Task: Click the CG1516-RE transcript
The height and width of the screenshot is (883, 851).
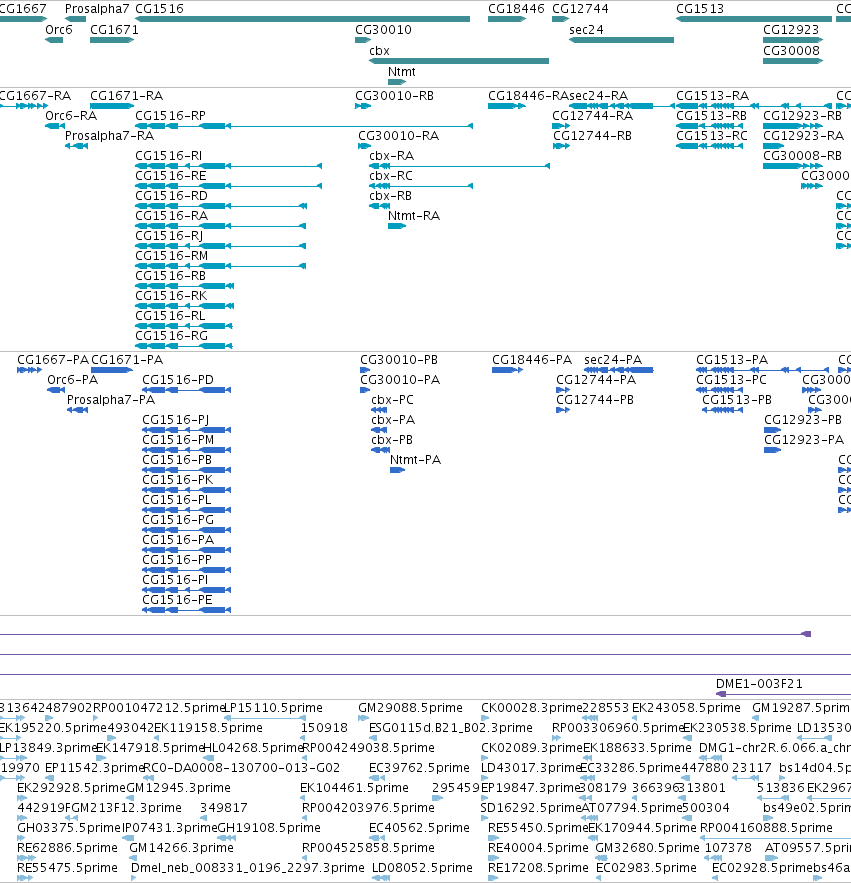Action: 229,186
